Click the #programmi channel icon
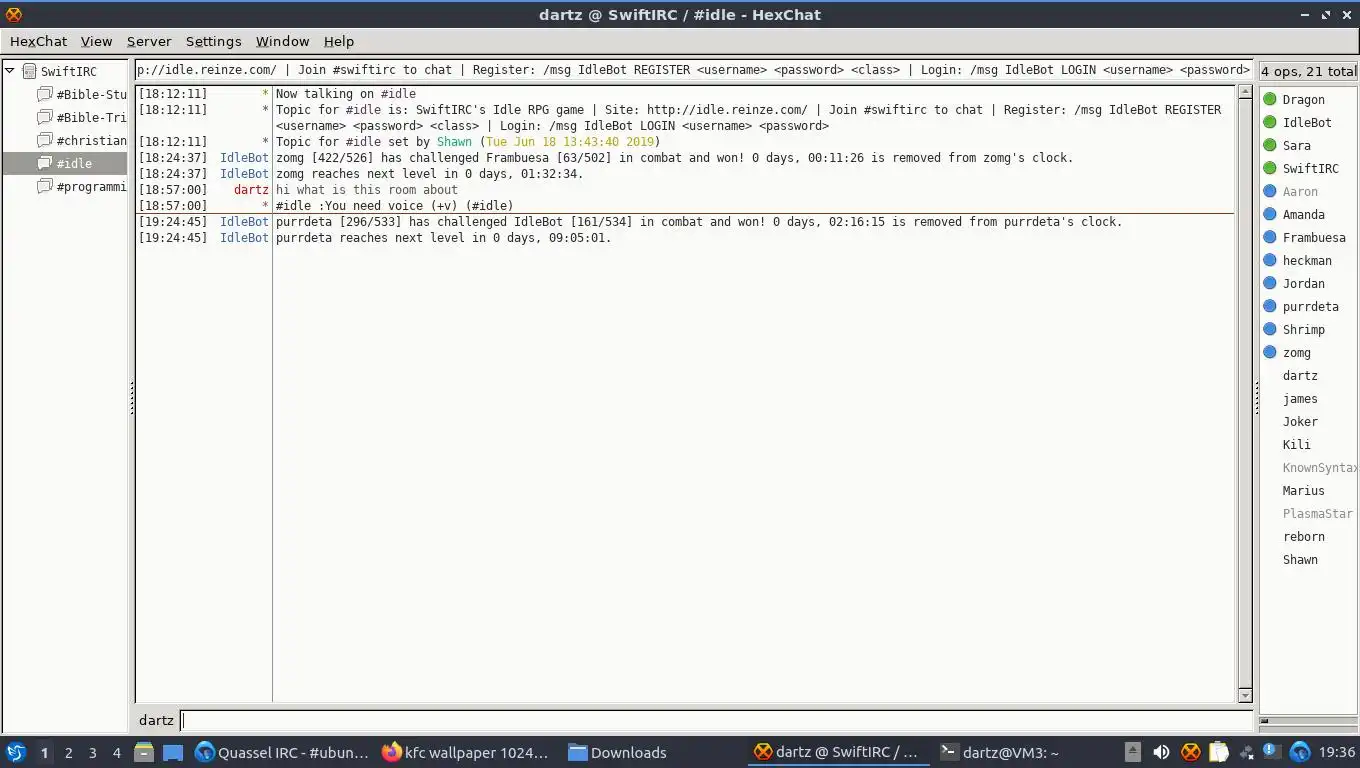 (45, 186)
